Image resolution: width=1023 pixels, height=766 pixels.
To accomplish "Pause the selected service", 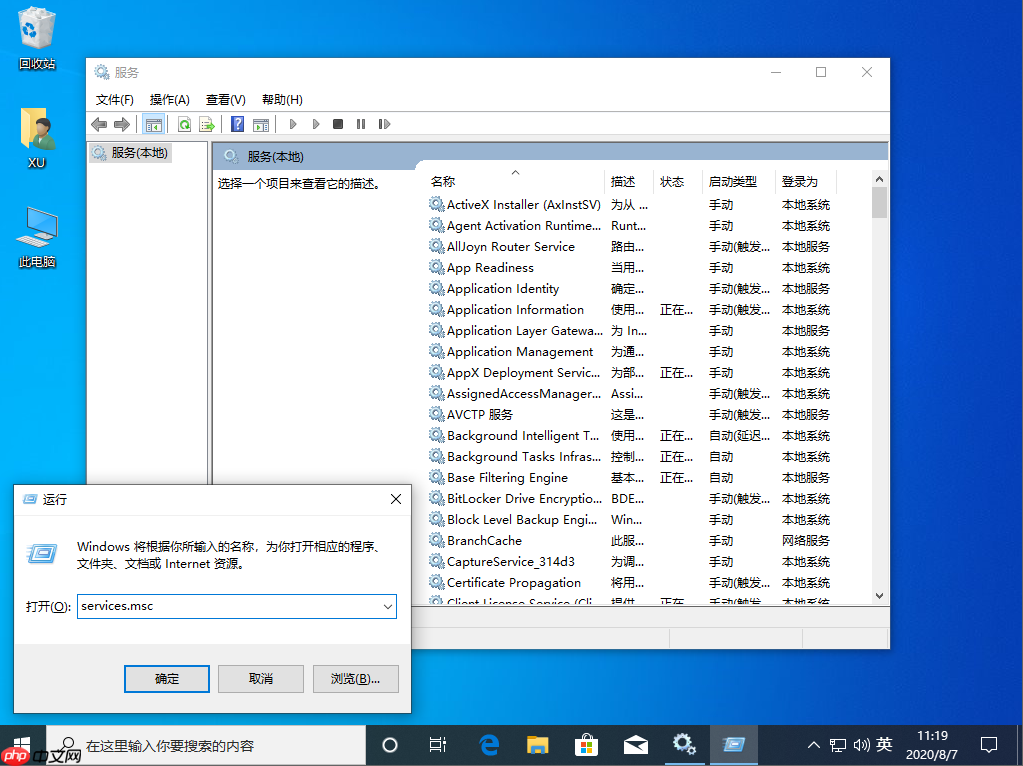I will point(362,124).
